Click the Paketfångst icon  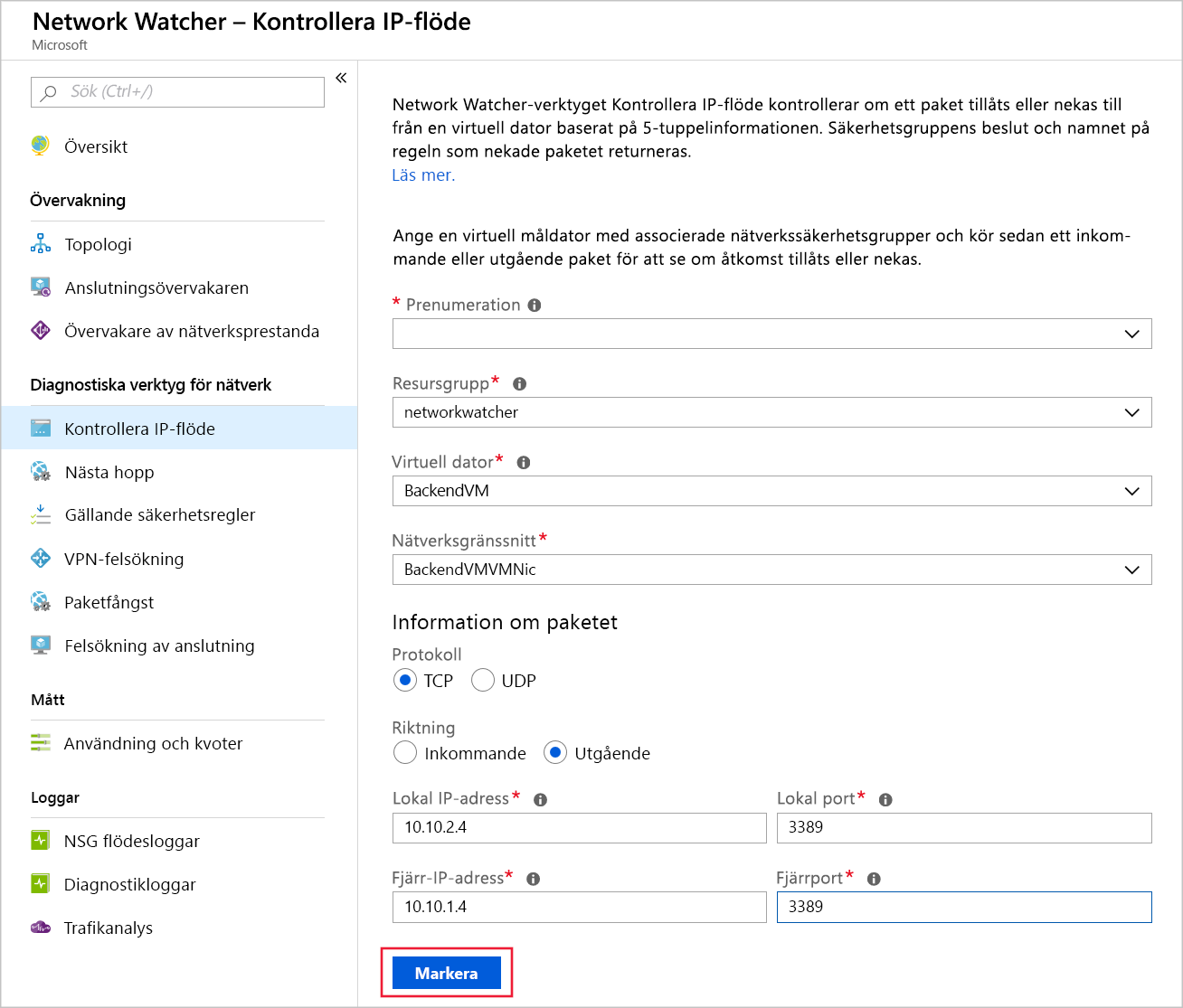coord(41,601)
